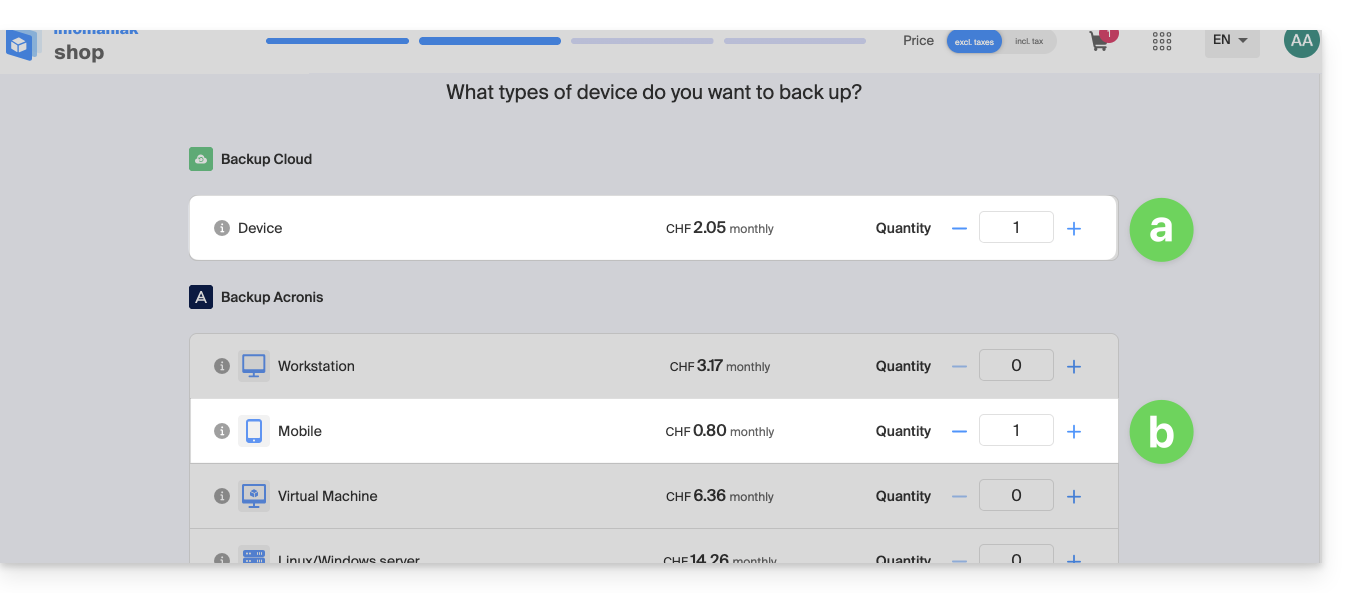Click the Workstation quantity field
Viewport: 1352px width, 593px height.
click(x=1016, y=366)
